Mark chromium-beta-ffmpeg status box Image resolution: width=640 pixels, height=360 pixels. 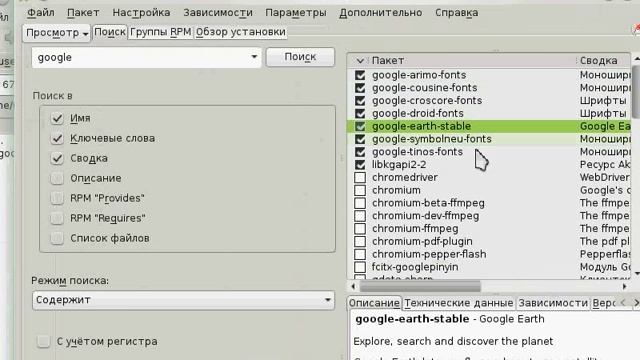360,203
